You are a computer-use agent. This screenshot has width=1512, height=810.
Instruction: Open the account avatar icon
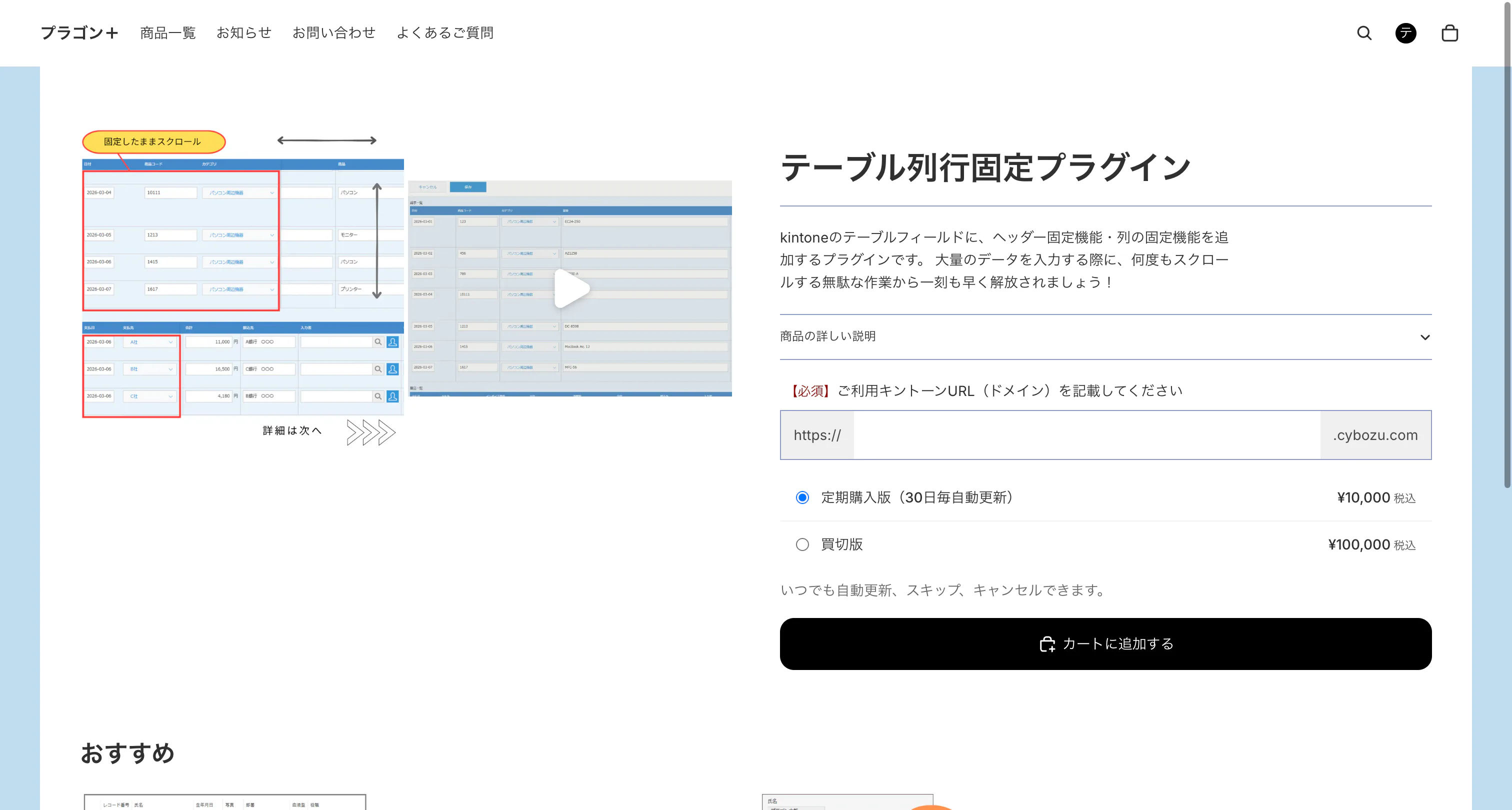(1405, 33)
